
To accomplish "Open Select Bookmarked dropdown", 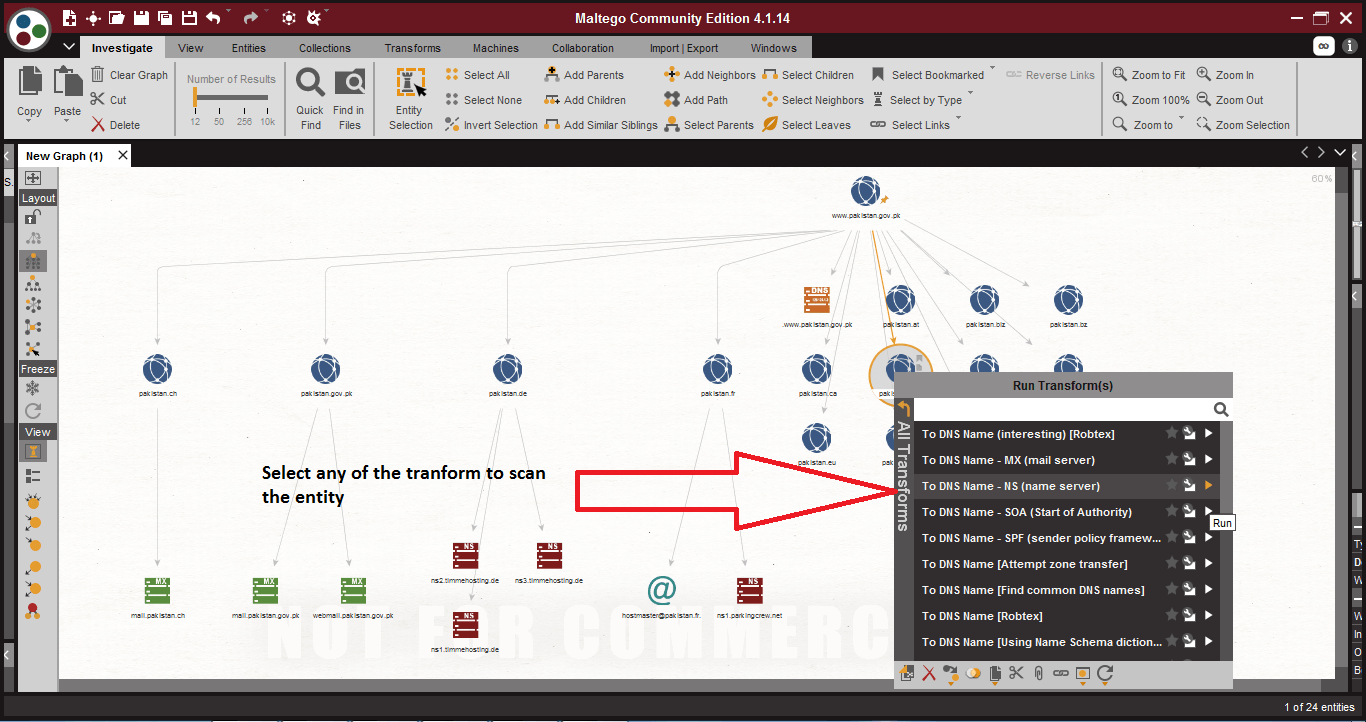I will (x=993, y=69).
